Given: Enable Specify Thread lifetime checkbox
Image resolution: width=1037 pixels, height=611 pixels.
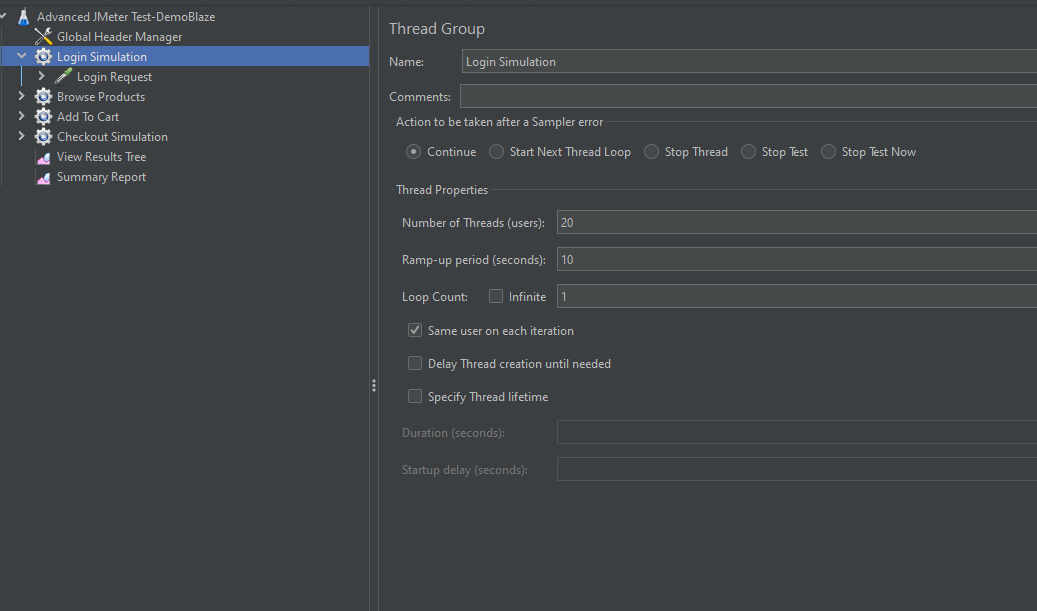Looking at the screenshot, I should 415,396.
